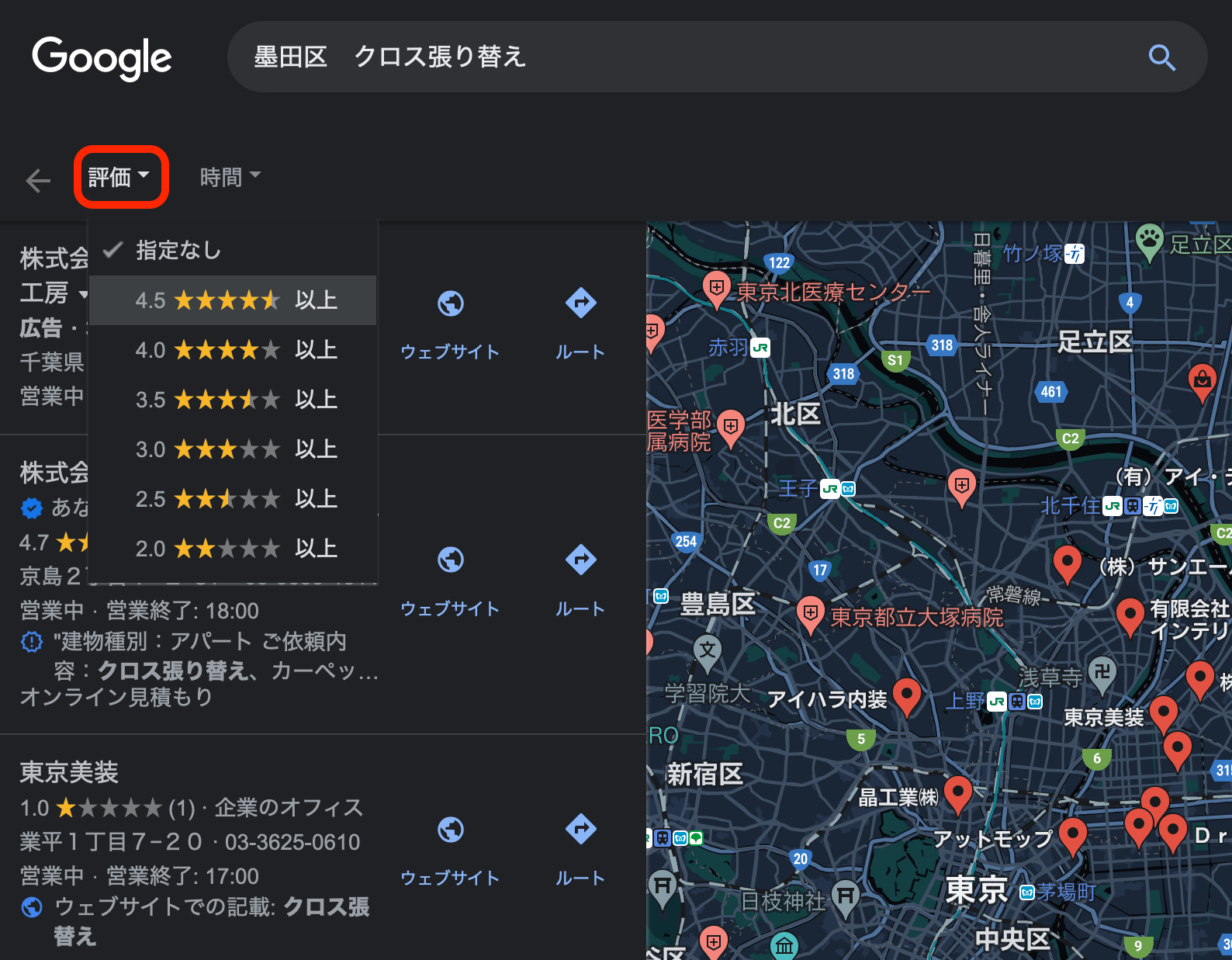Open website globe icon for first listing

(450, 303)
